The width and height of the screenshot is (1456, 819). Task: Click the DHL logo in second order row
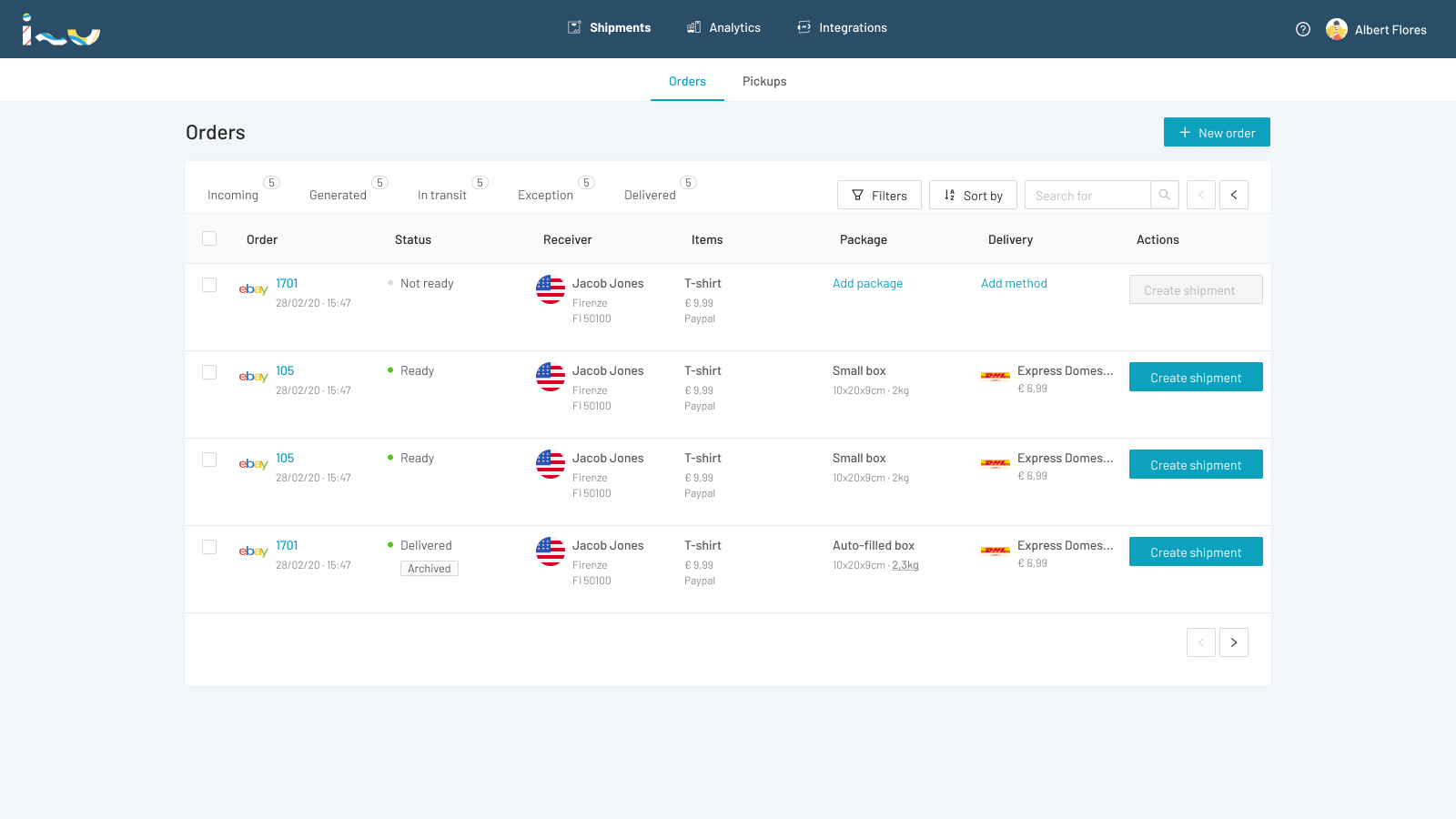[x=996, y=376]
